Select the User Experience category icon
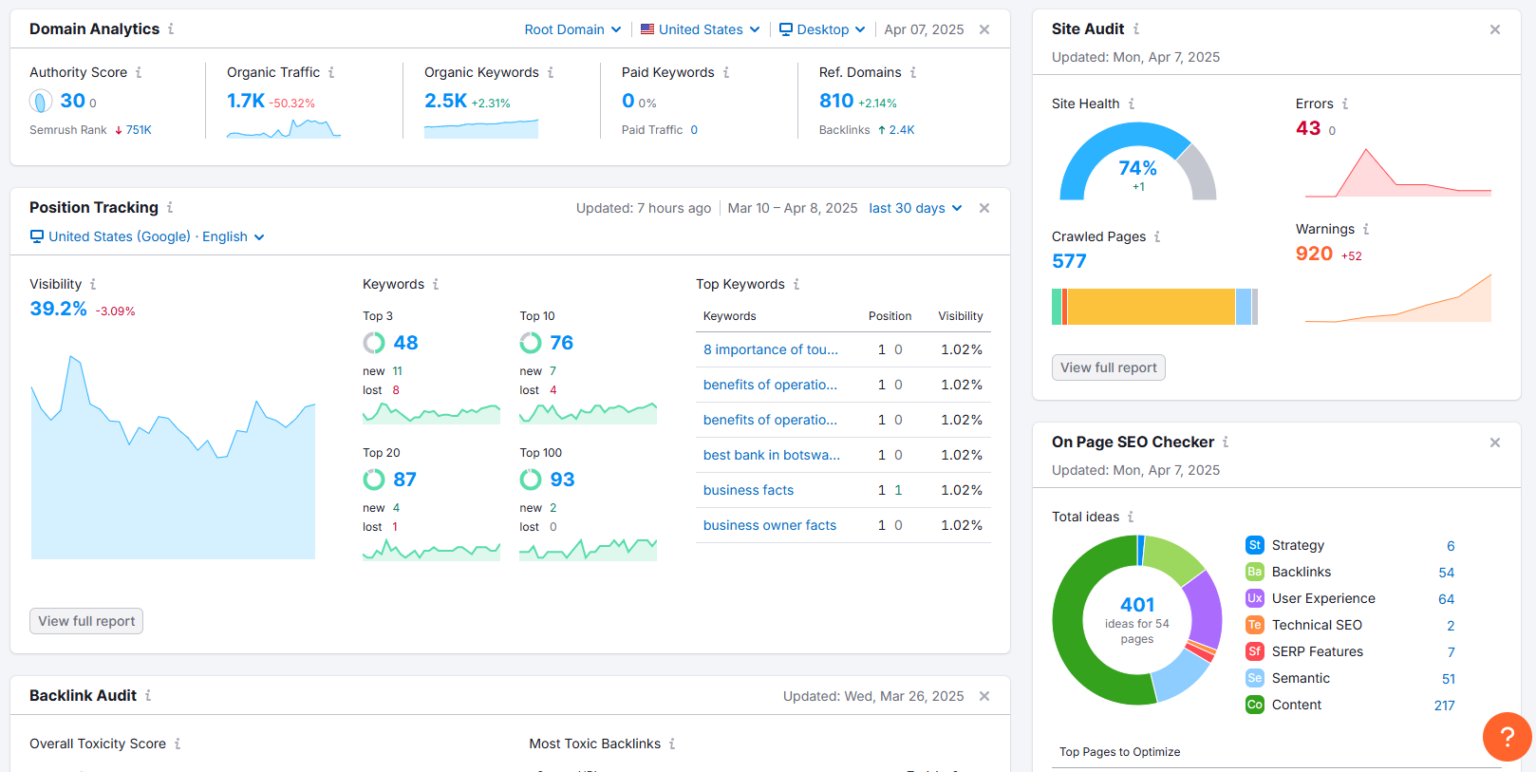This screenshot has height=772, width=1536. 1255,598
